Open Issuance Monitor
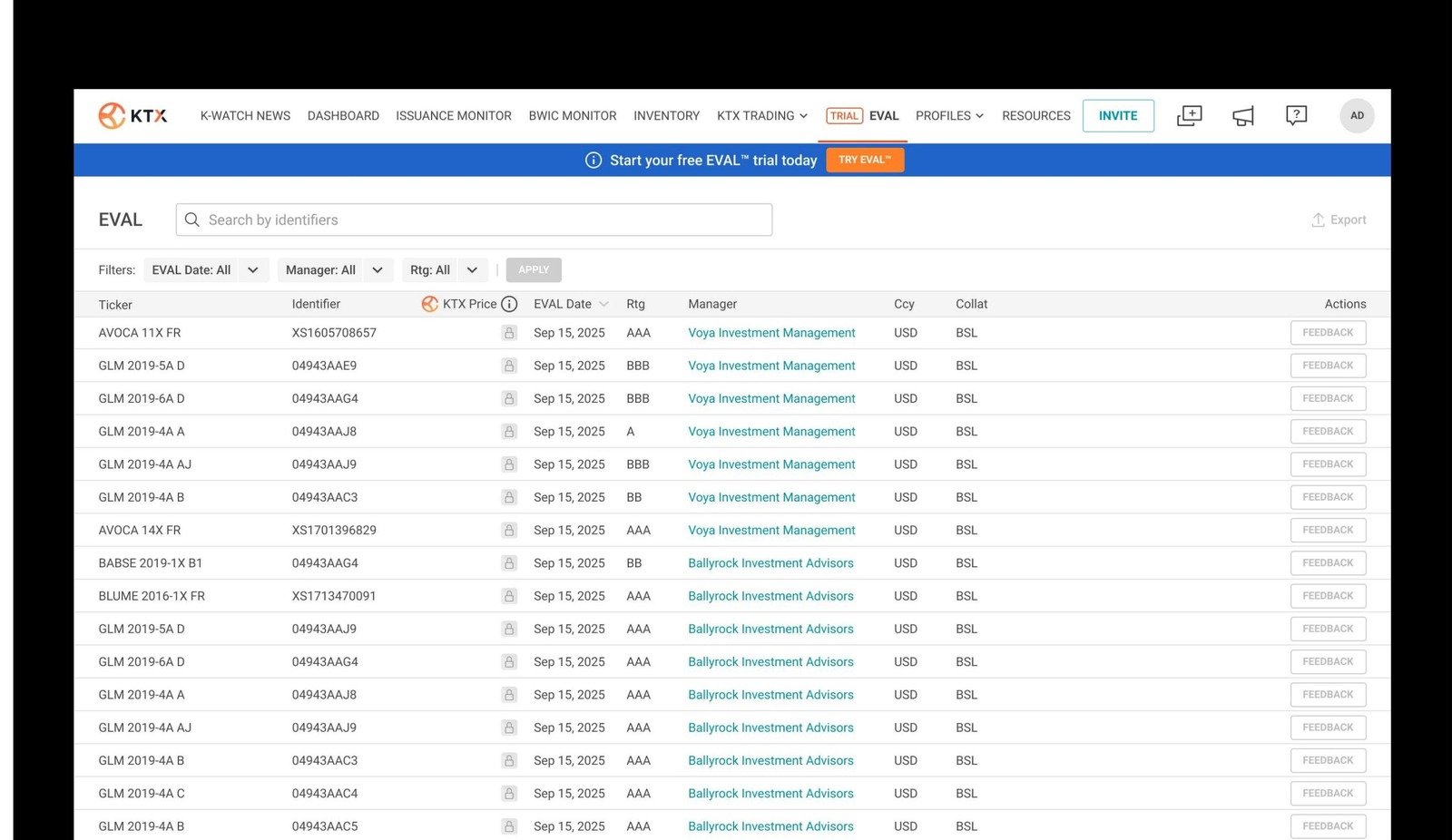Viewport: 1452px width, 840px height. point(454,115)
